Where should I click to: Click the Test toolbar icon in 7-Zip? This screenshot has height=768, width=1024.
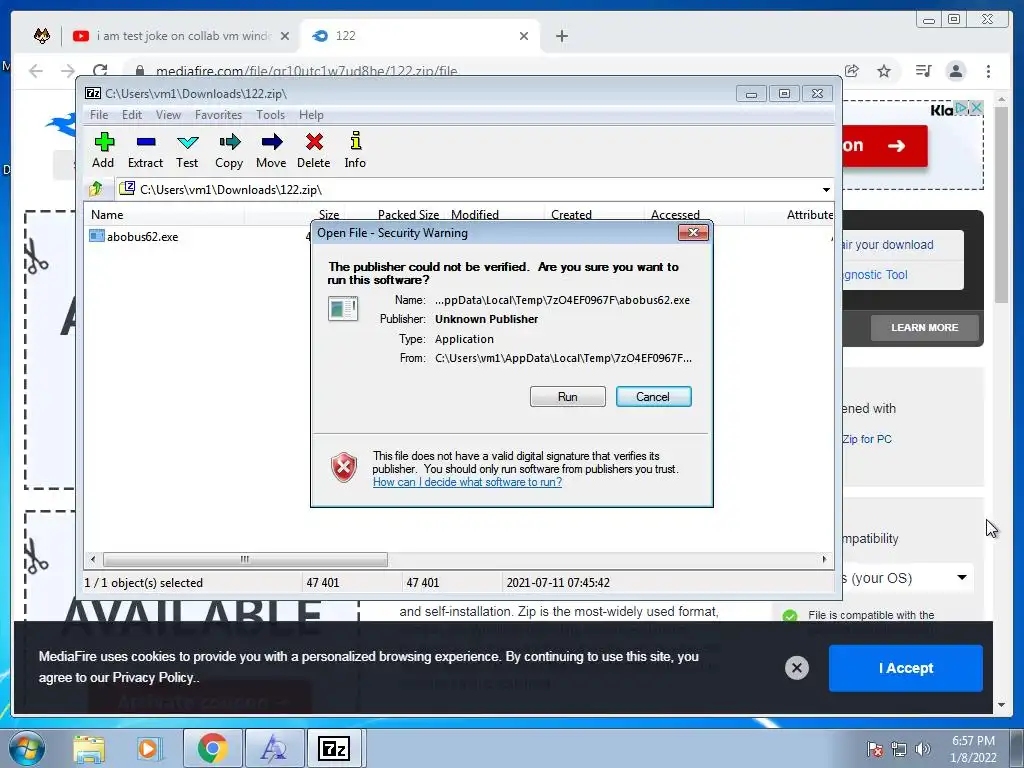[x=187, y=150]
